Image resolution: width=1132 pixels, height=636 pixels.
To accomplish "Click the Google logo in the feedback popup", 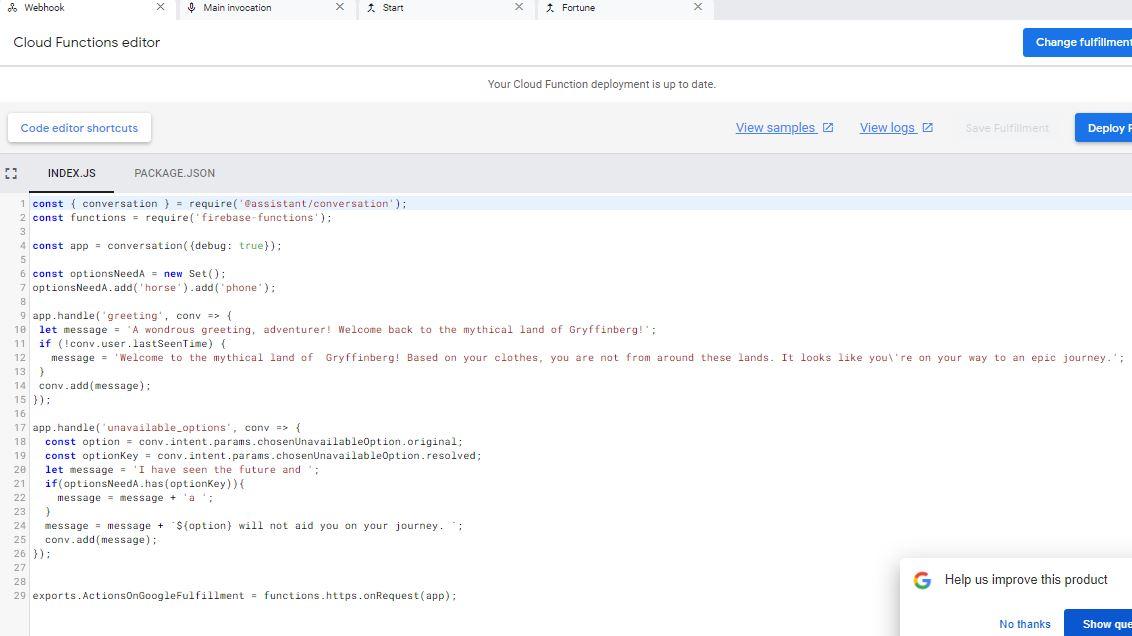I will click(x=921, y=579).
